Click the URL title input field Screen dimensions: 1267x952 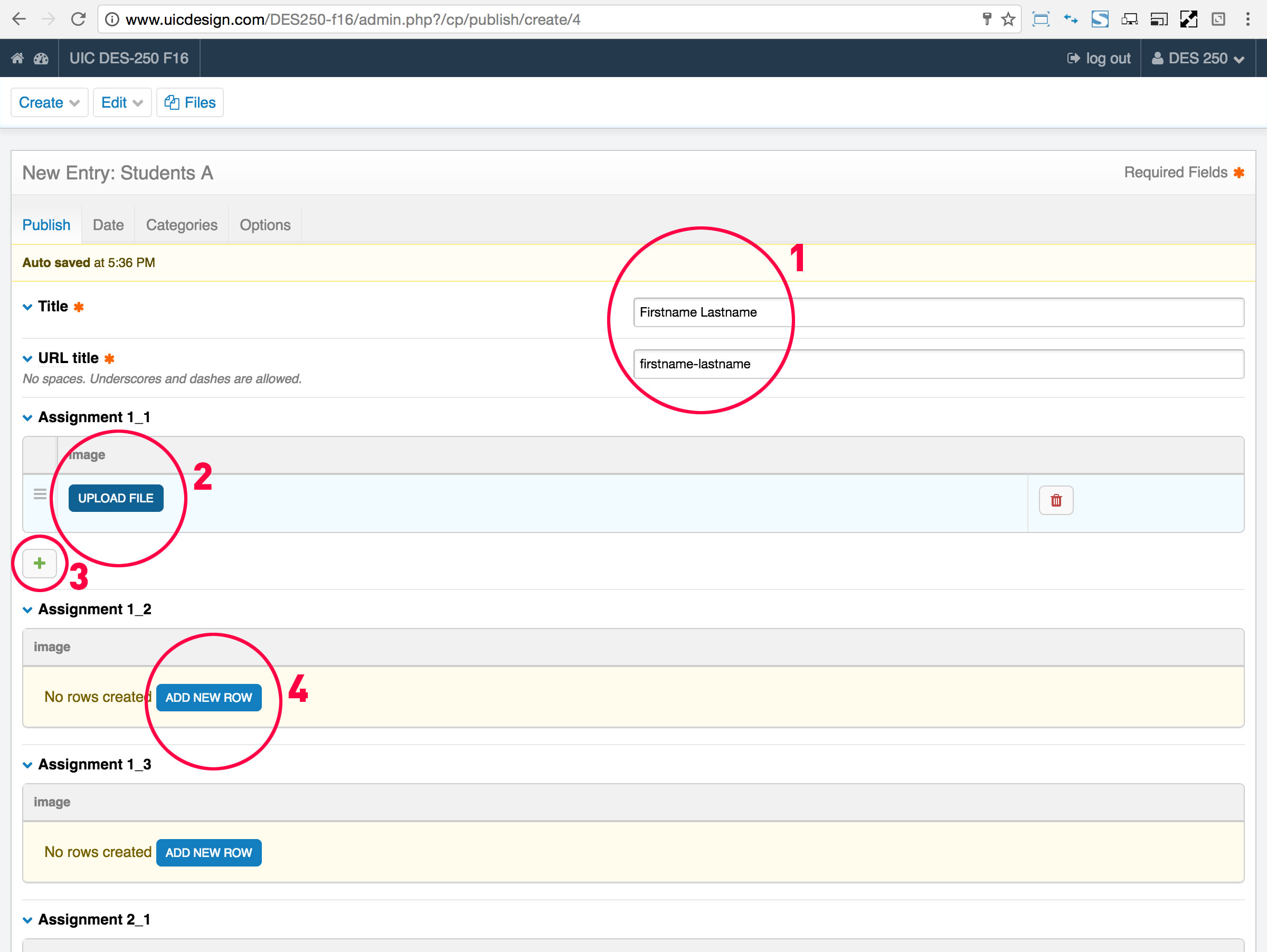(938, 364)
